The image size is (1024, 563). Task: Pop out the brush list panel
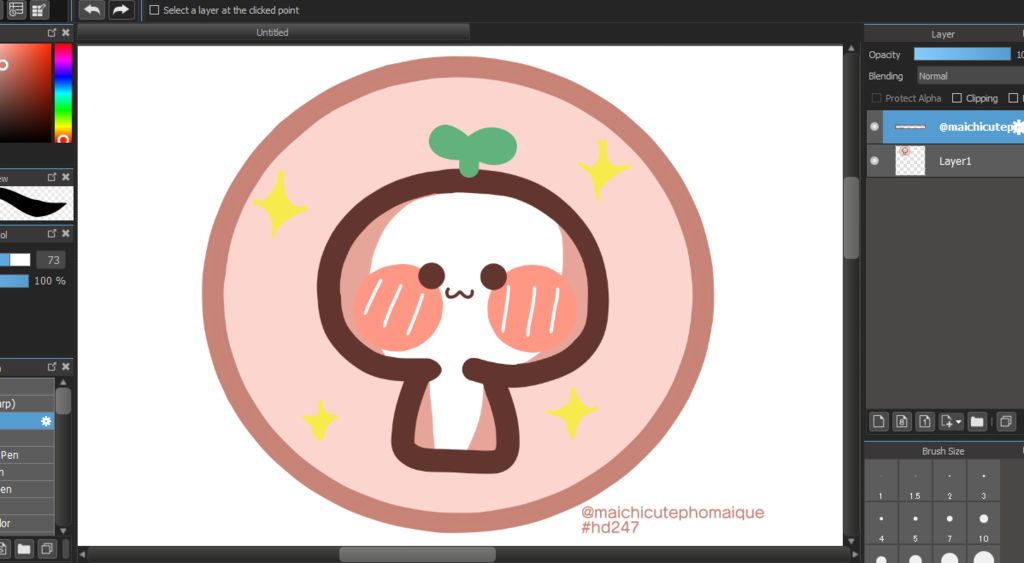pos(52,366)
